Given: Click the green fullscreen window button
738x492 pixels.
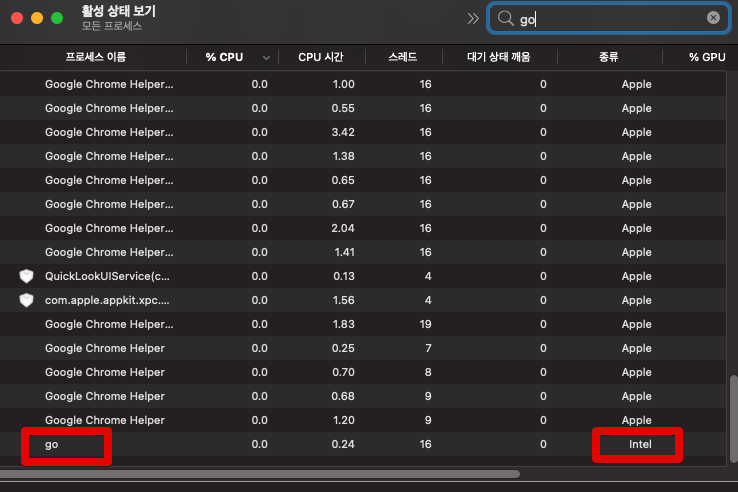Looking at the screenshot, I should tap(57, 18).
